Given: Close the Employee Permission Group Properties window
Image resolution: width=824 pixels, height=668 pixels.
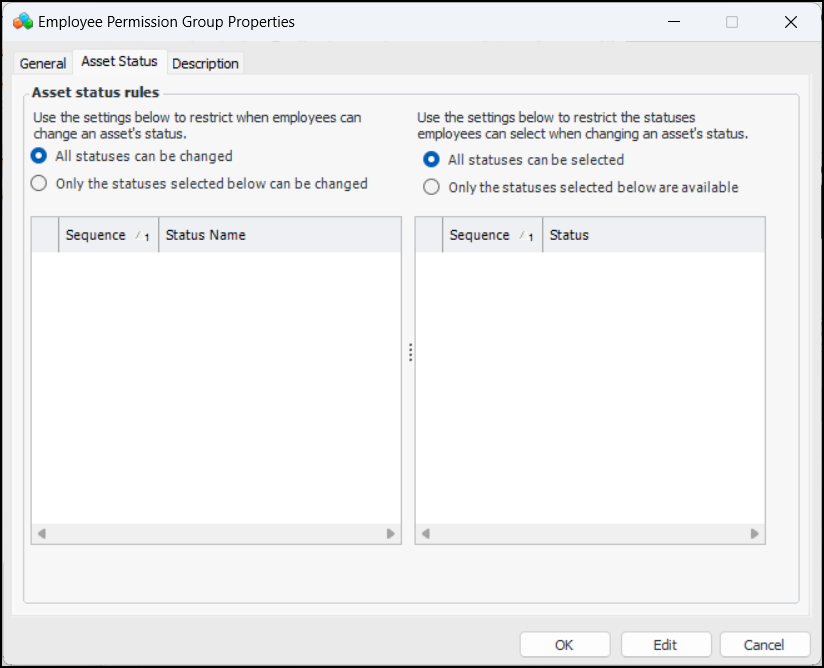Looking at the screenshot, I should [791, 21].
